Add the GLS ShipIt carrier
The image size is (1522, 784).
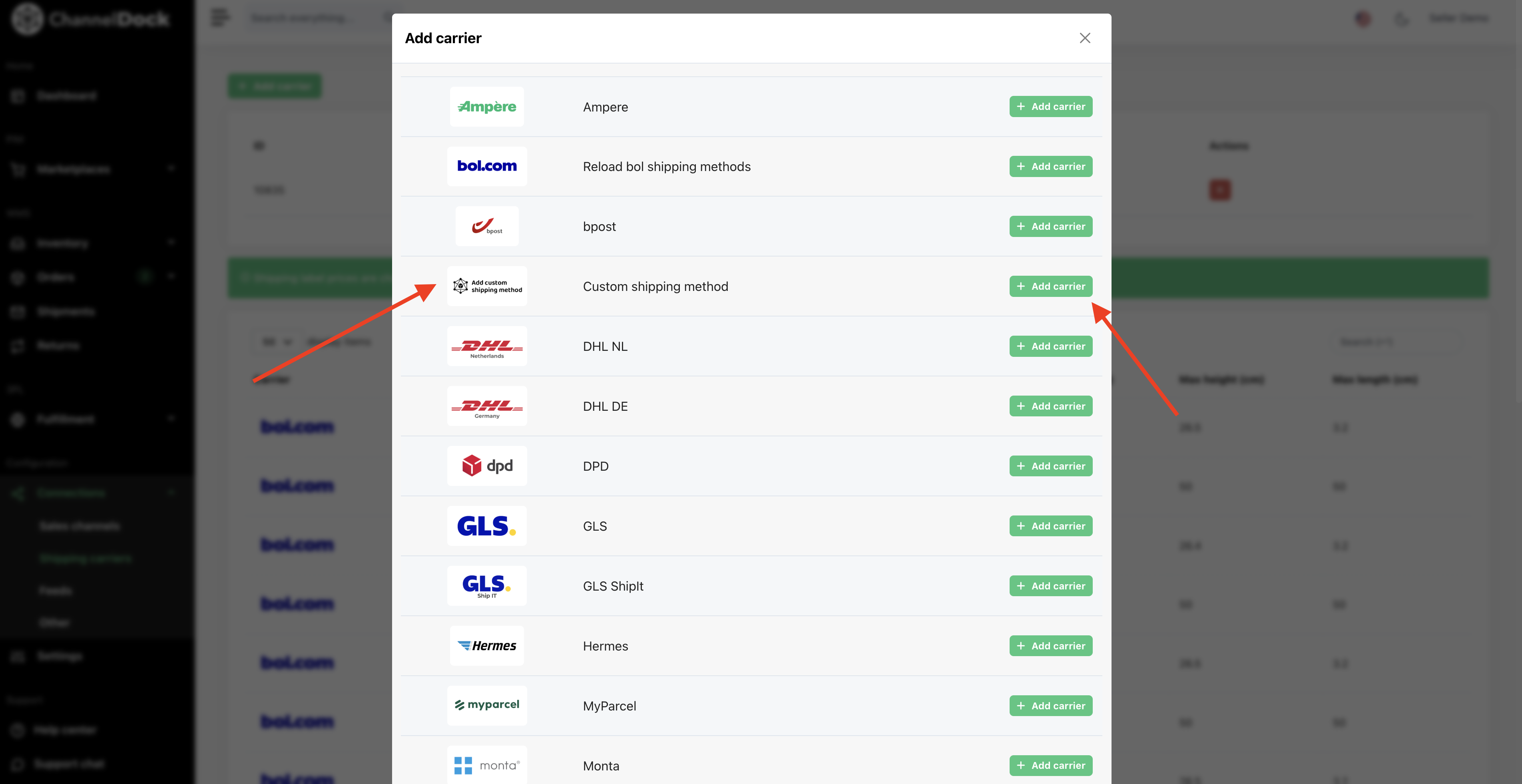(1050, 586)
